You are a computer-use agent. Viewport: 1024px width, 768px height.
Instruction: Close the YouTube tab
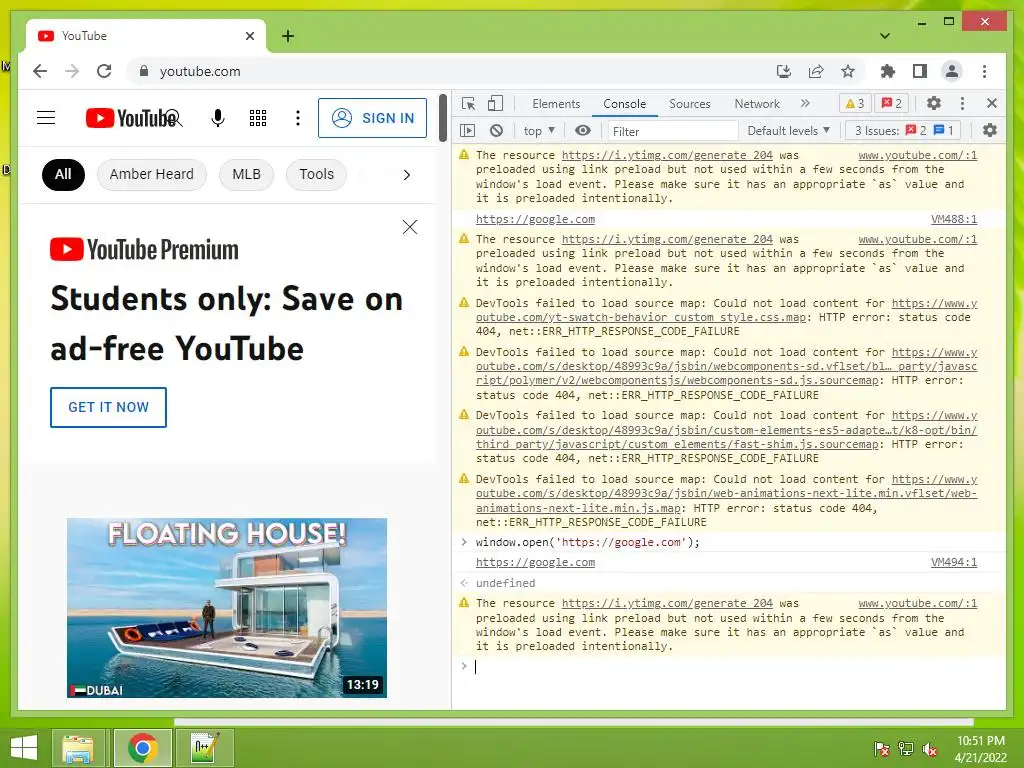[250, 36]
